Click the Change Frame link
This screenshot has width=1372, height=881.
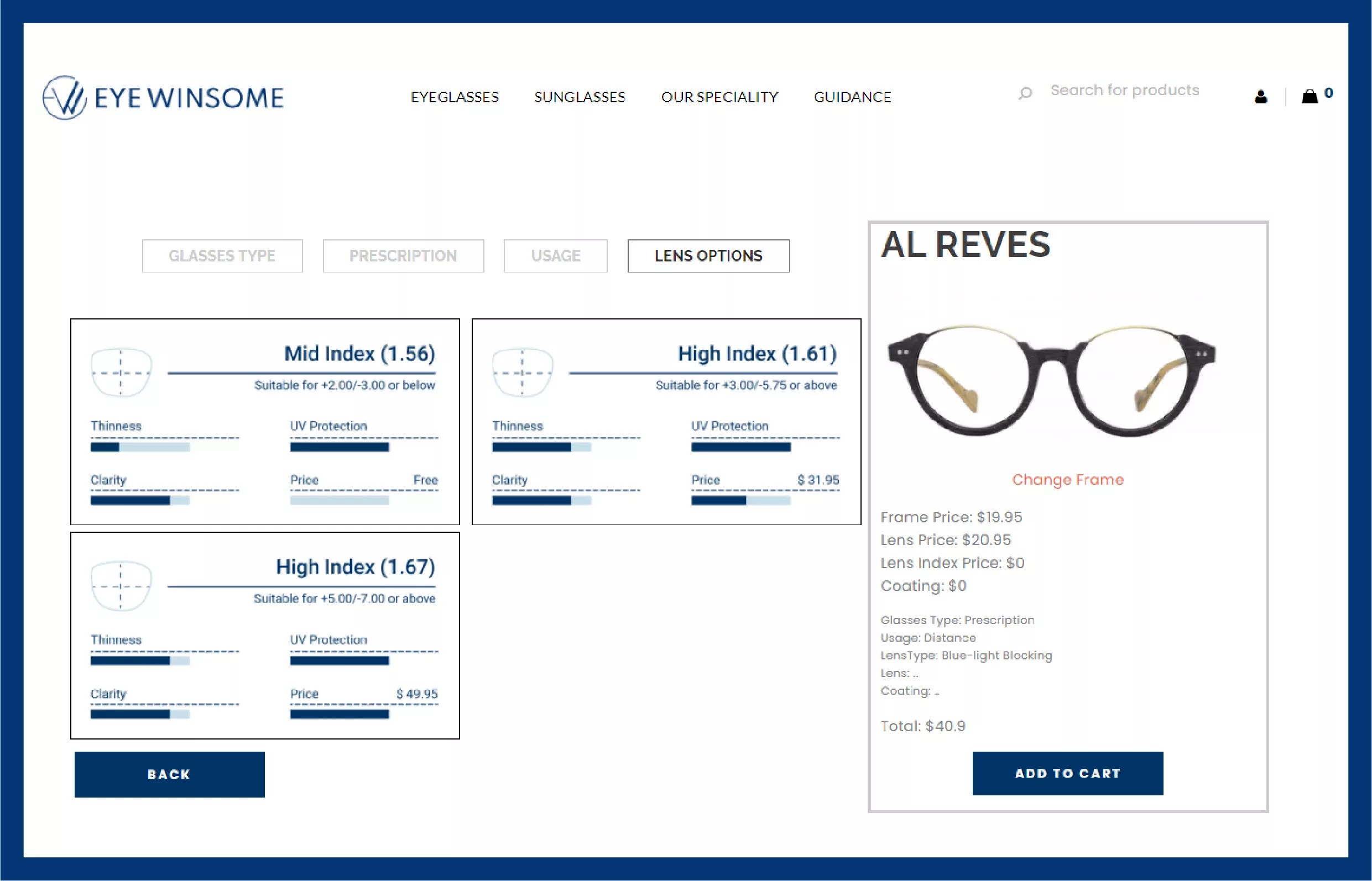1067,479
